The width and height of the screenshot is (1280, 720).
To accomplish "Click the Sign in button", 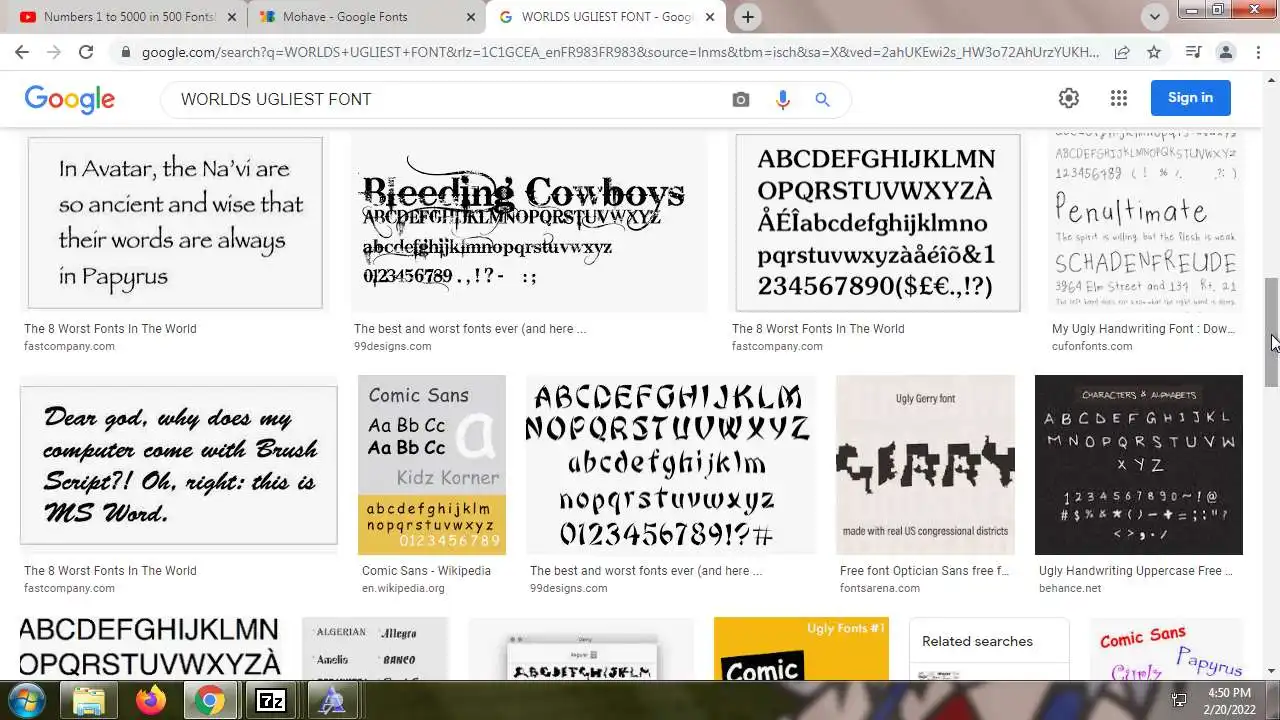I will point(1190,98).
